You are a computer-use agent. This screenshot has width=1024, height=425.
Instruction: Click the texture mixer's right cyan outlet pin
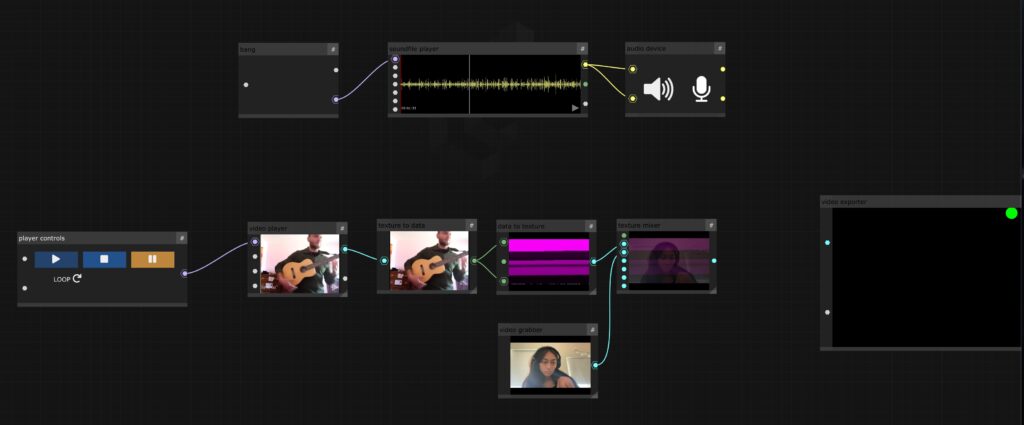(x=714, y=261)
